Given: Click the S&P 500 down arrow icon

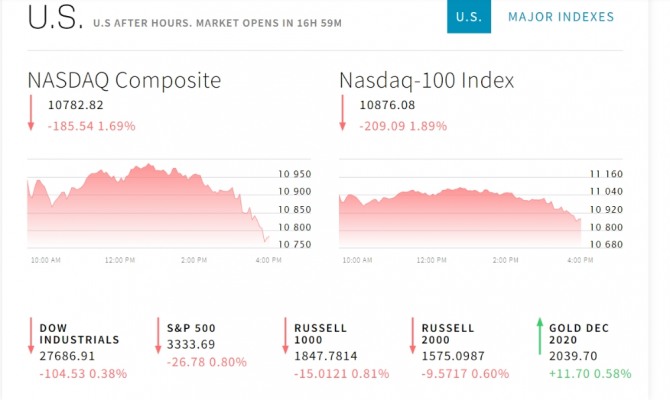Looking at the screenshot, I should click(x=159, y=336).
